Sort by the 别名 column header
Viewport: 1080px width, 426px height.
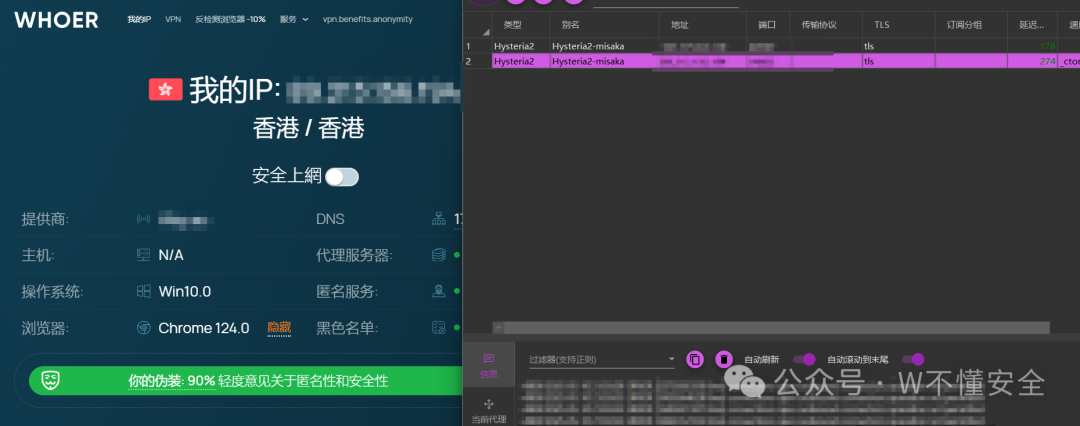(605, 25)
